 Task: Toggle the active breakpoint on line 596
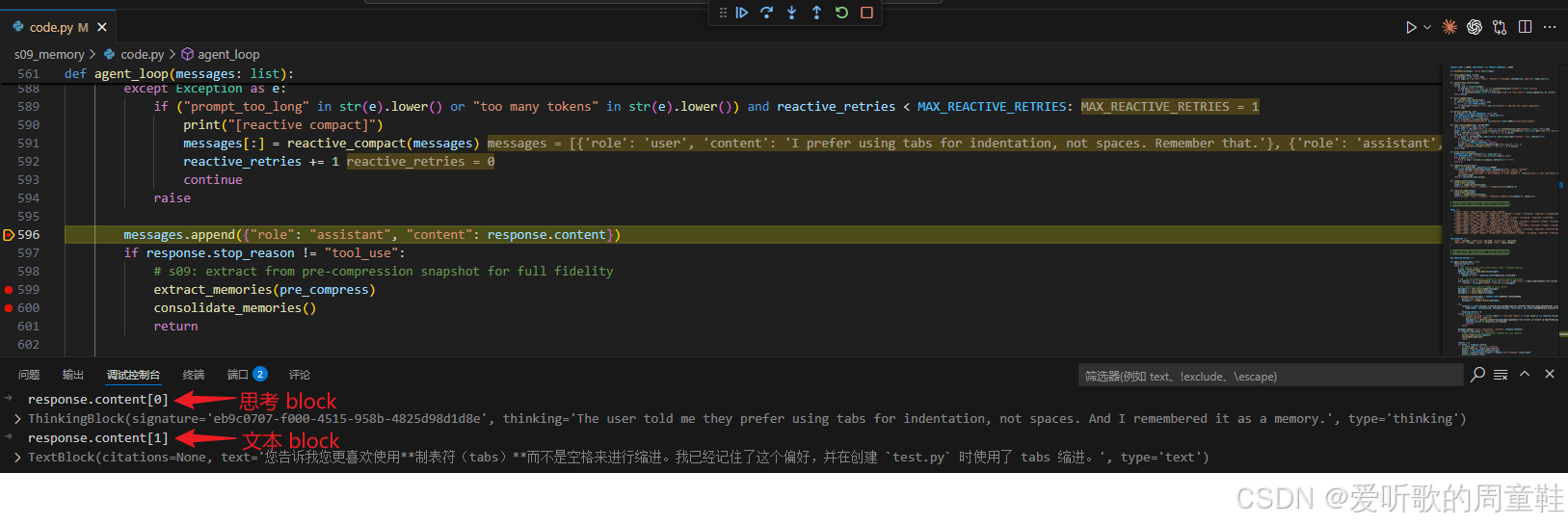pyautogui.click(x=9, y=234)
